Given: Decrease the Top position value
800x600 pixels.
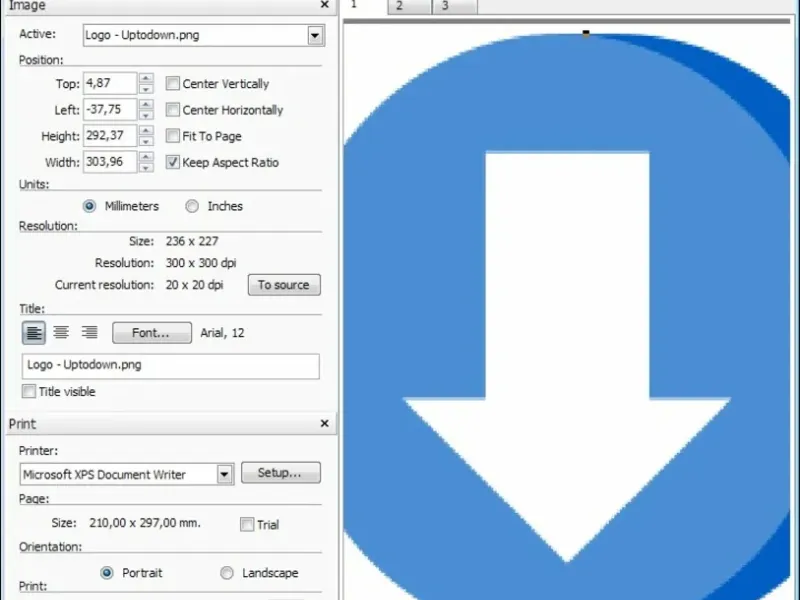Looking at the screenshot, I should tap(146, 89).
